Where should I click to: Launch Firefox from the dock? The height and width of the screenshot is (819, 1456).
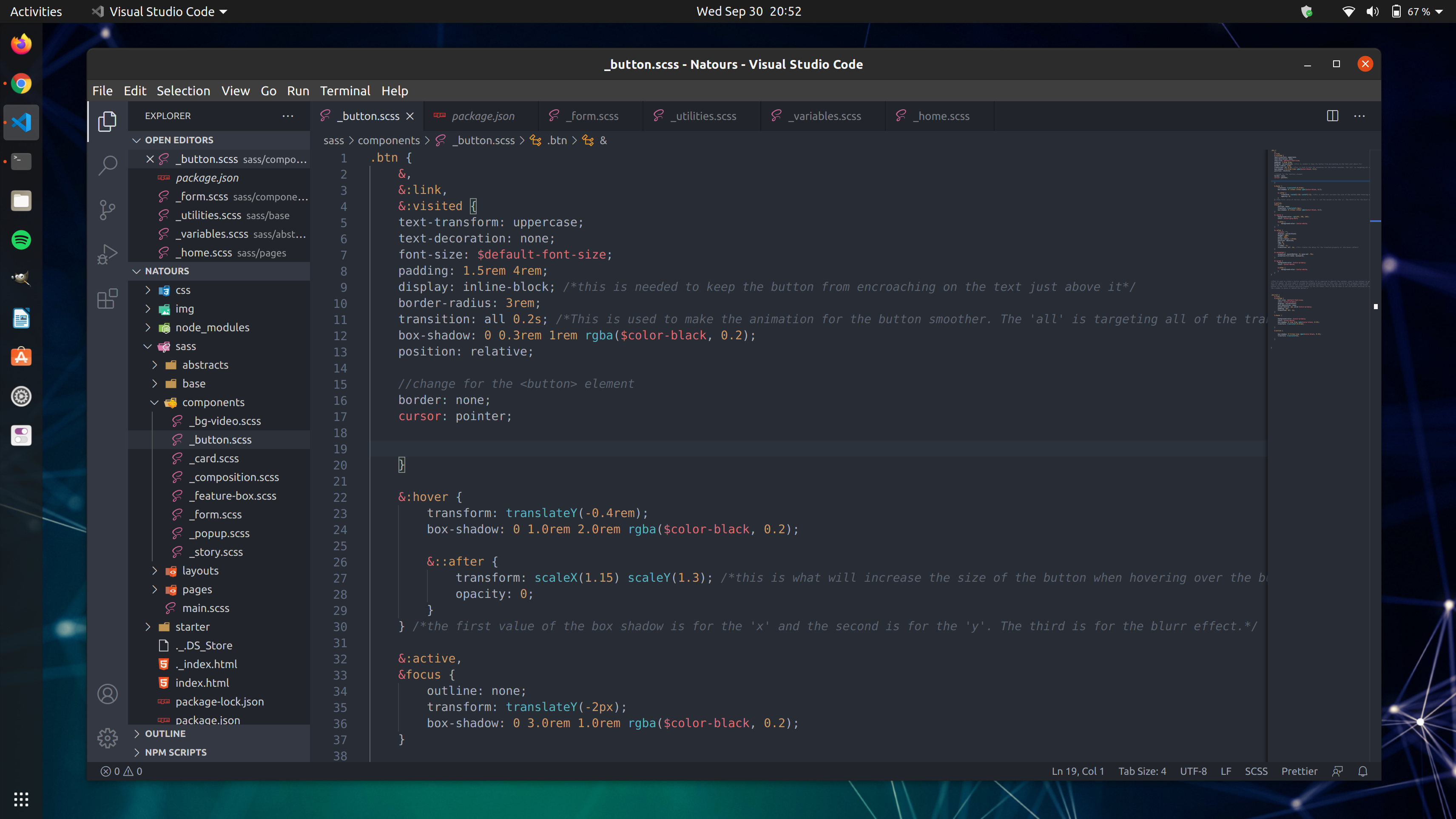tap(21, 44)
